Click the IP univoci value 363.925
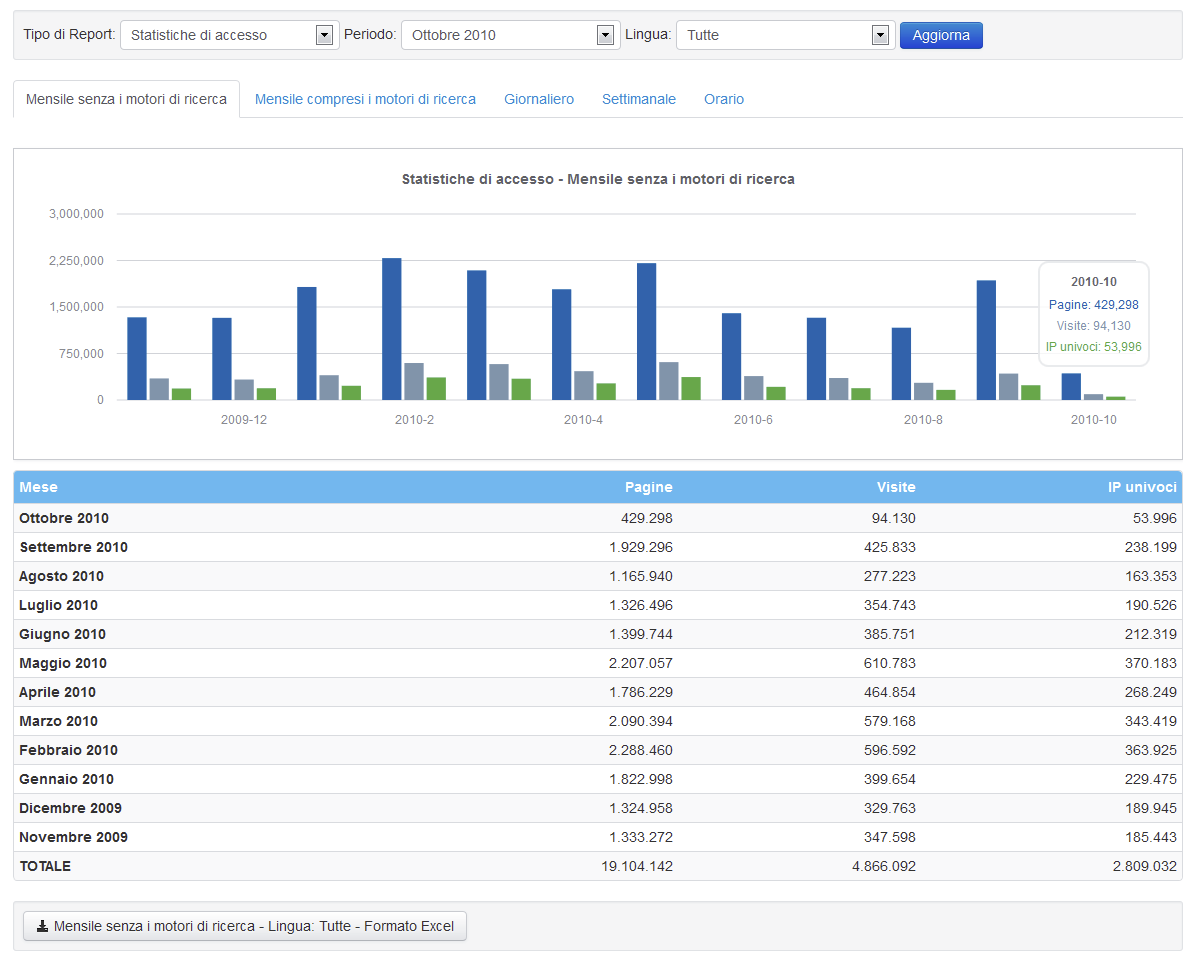Image resolution: width=1191 pixels, height=955 pixels. point(1151,750)
